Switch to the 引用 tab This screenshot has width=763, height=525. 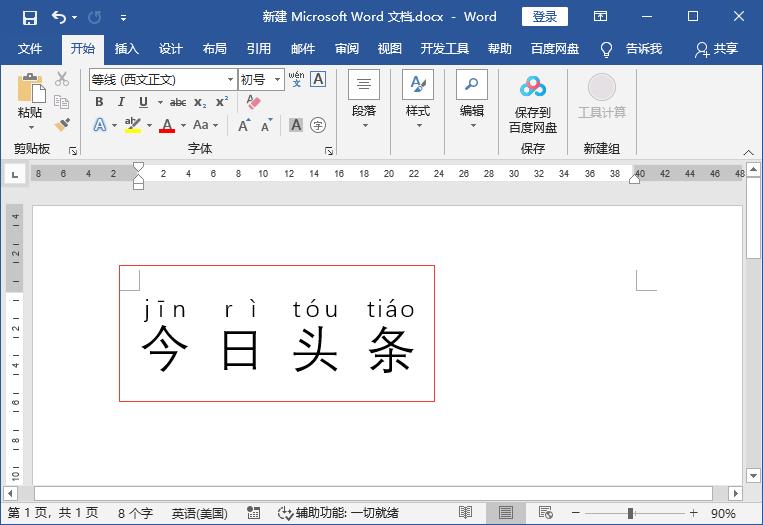coord(258,49)
